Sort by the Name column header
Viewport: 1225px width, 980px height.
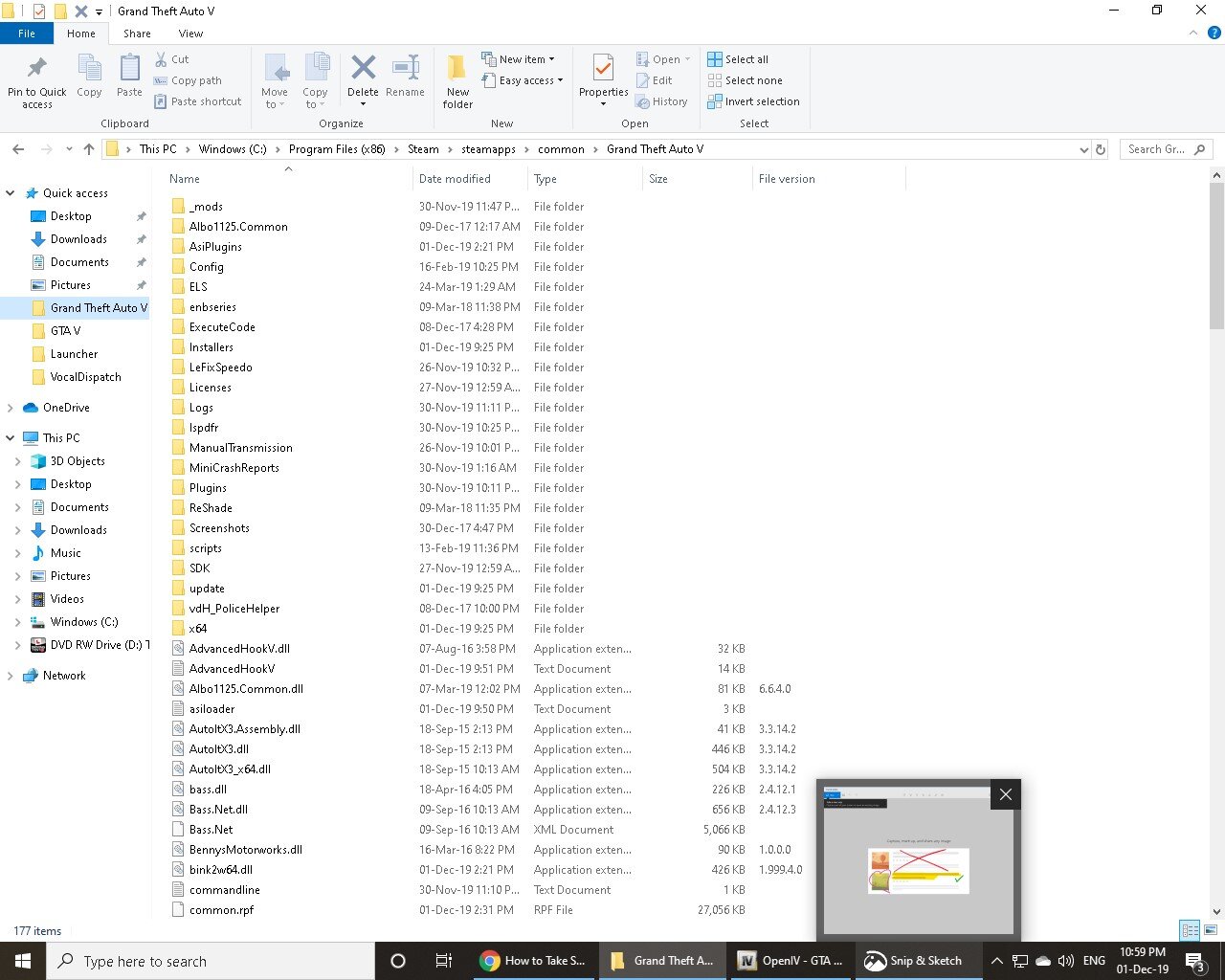tap(287, 179)
